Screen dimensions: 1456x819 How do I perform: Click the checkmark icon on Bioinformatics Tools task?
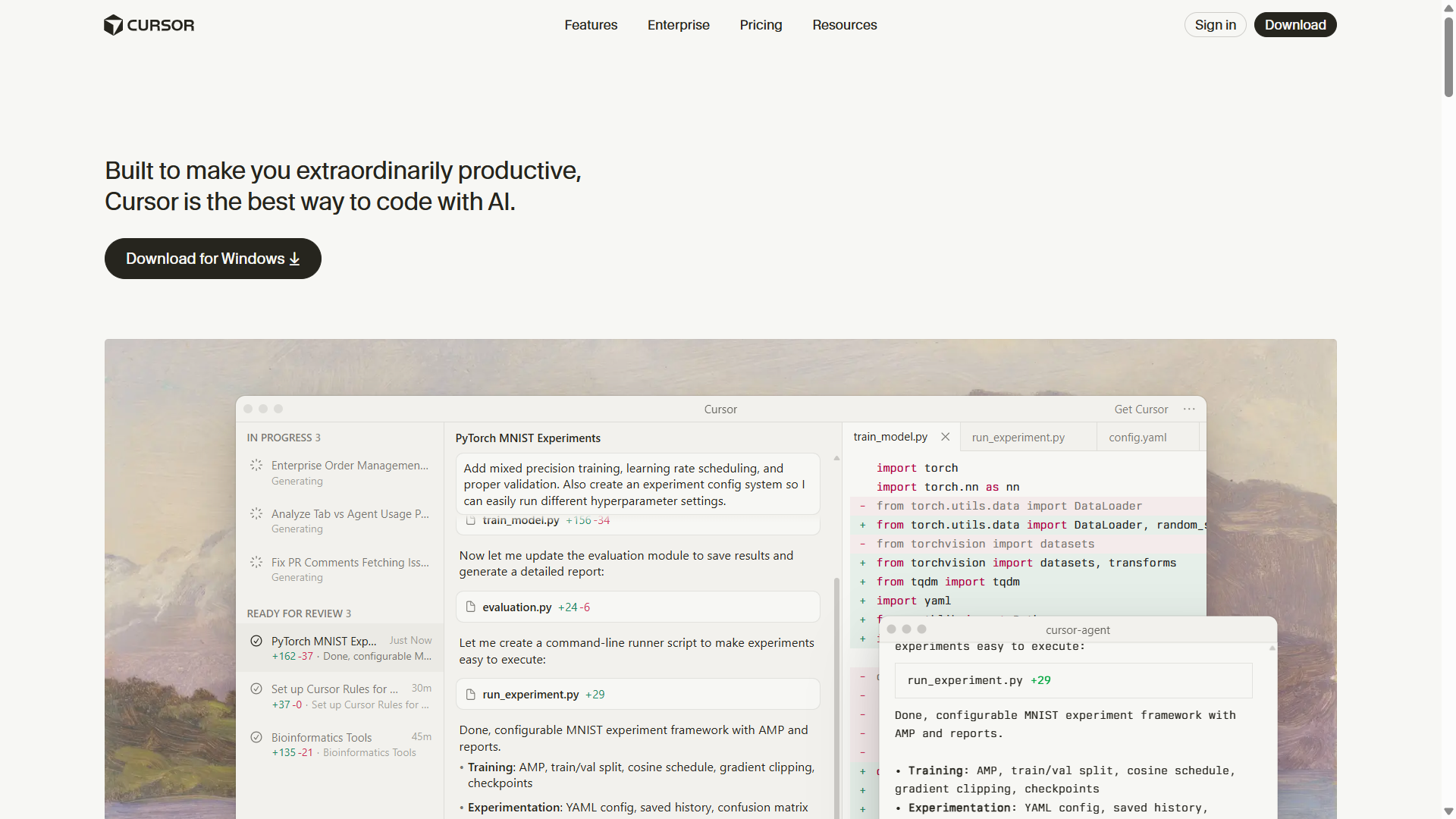[256, 737]
